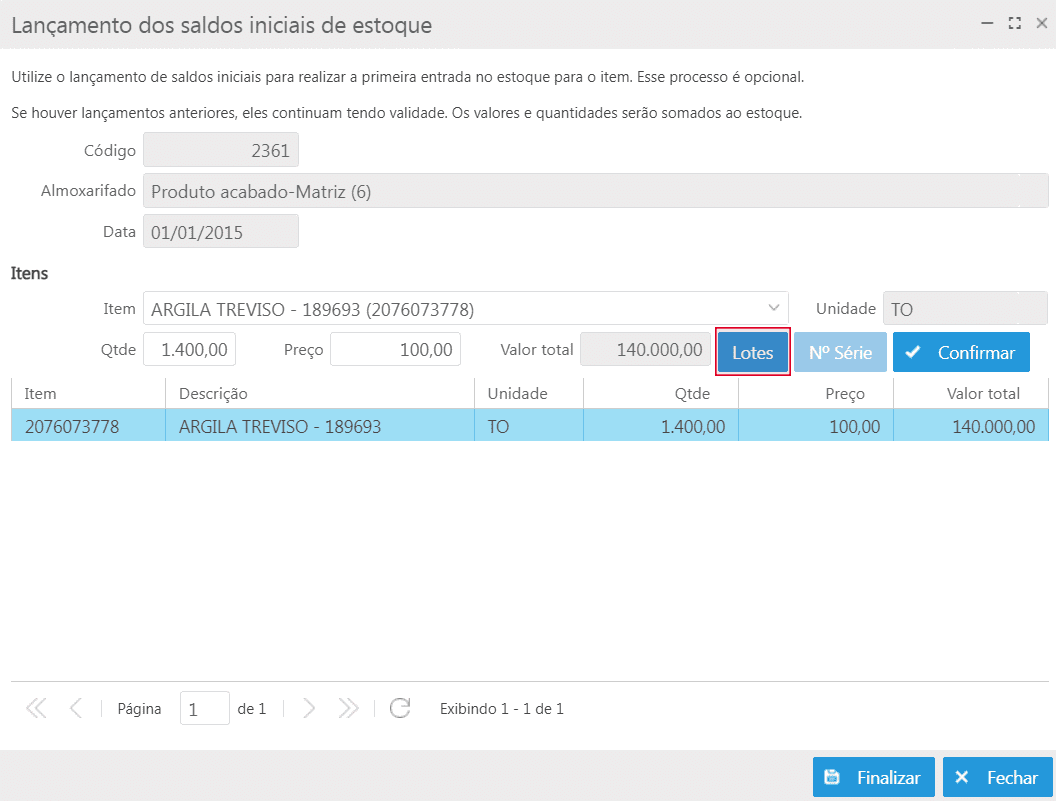Expand the Item dropdown list

773,308
